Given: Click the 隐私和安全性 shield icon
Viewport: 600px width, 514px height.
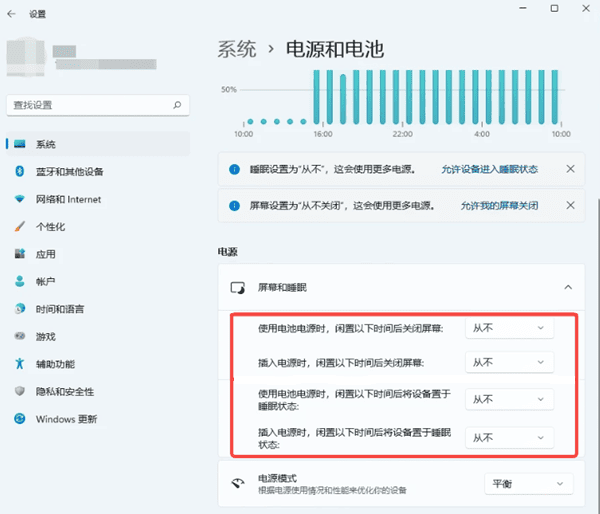Looking at the screenshot, I should [x=20, y=391].
